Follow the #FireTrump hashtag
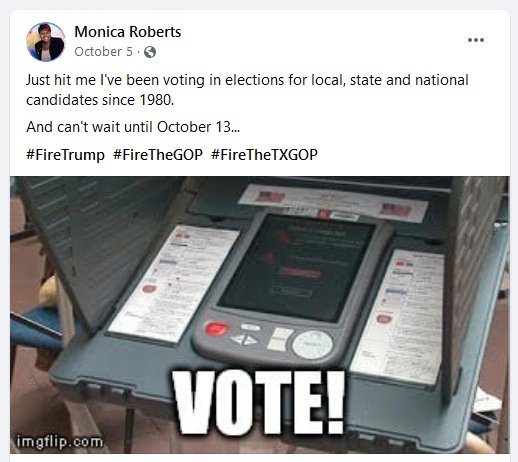 [x=65, y=155]
